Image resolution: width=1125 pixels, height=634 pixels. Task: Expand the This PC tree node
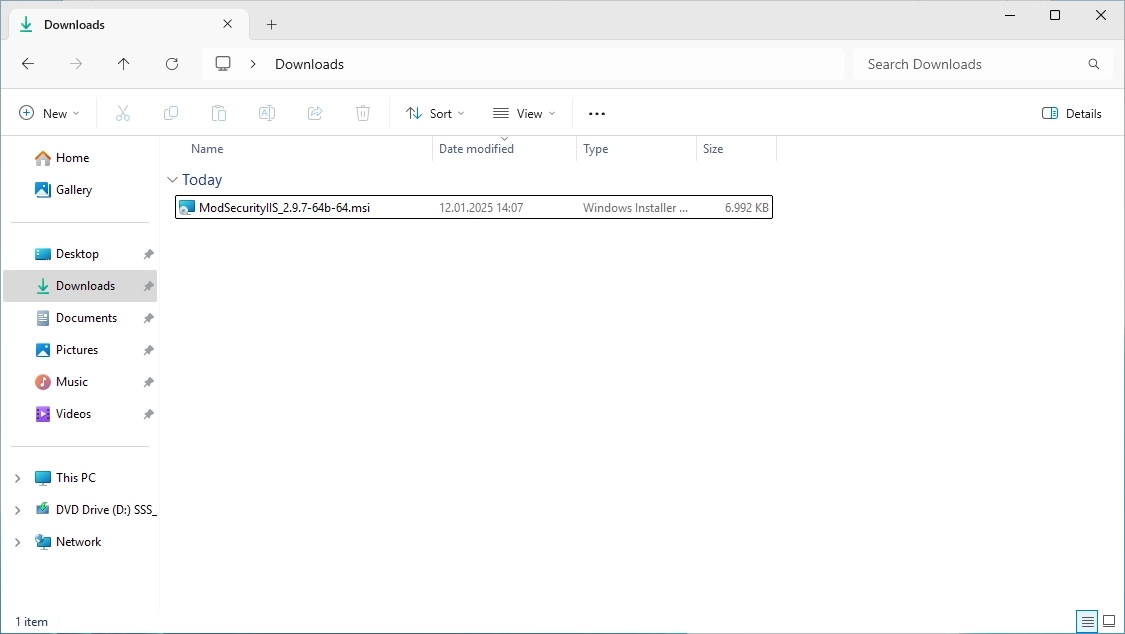click(x=17, y=478)
